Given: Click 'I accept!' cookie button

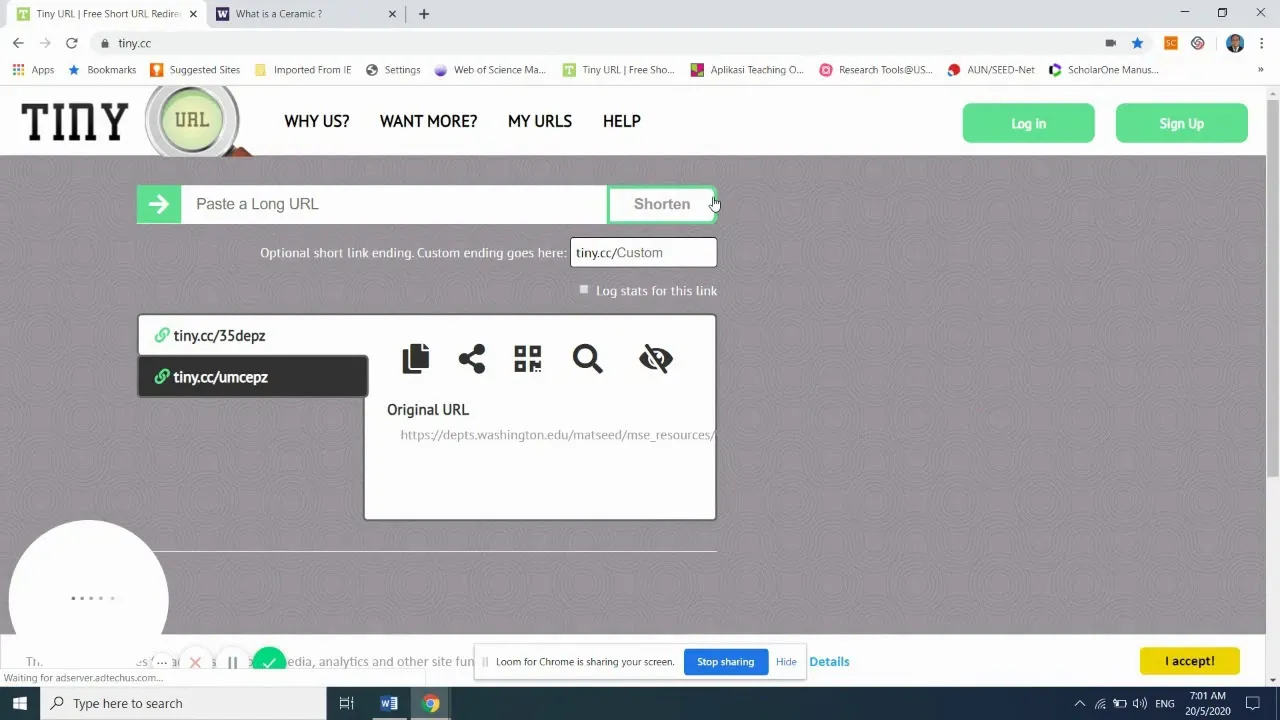Looking at the screenshot, I should click(x=1189, y=661).
